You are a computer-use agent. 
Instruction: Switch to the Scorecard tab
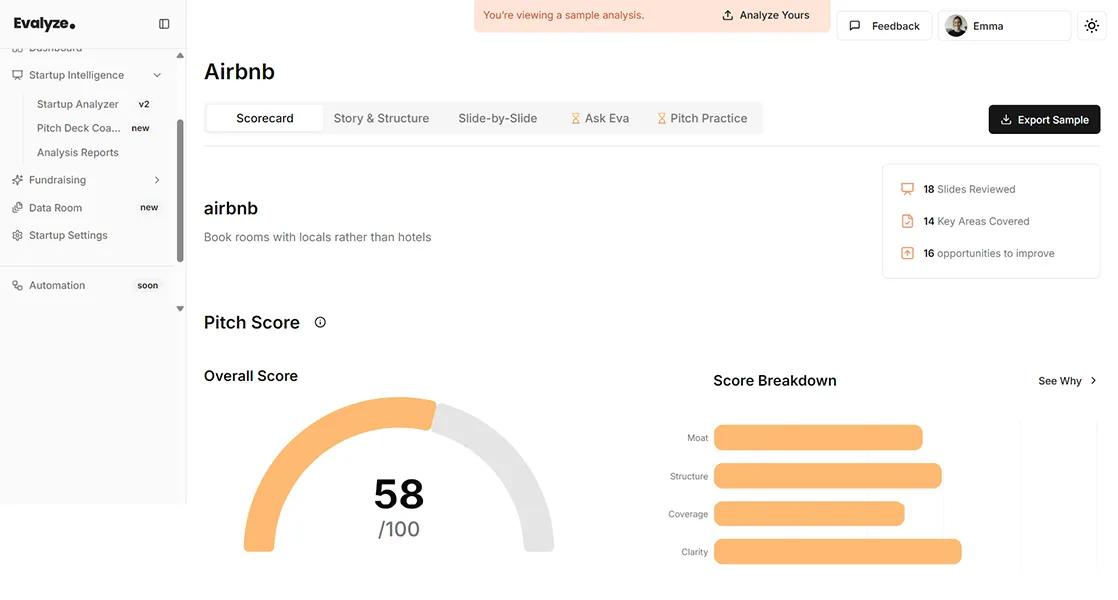point(265,118)
